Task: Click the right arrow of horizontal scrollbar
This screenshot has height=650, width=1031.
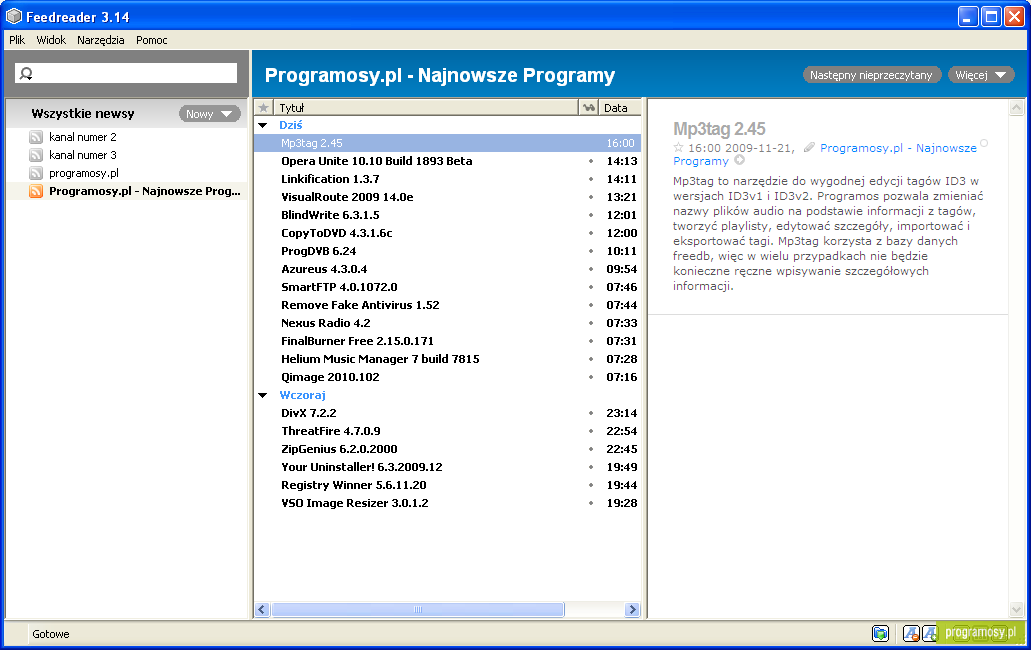Action: [x=633, y=610]
